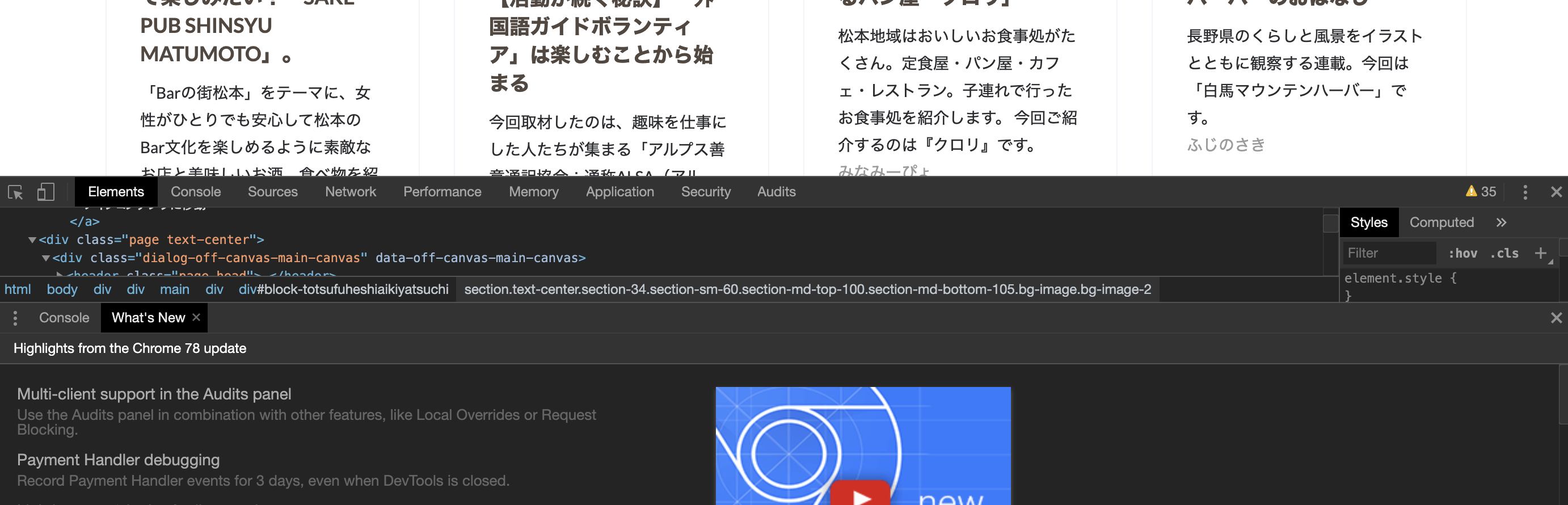Select body in the breadcrumb bar

tap(62, 289)
